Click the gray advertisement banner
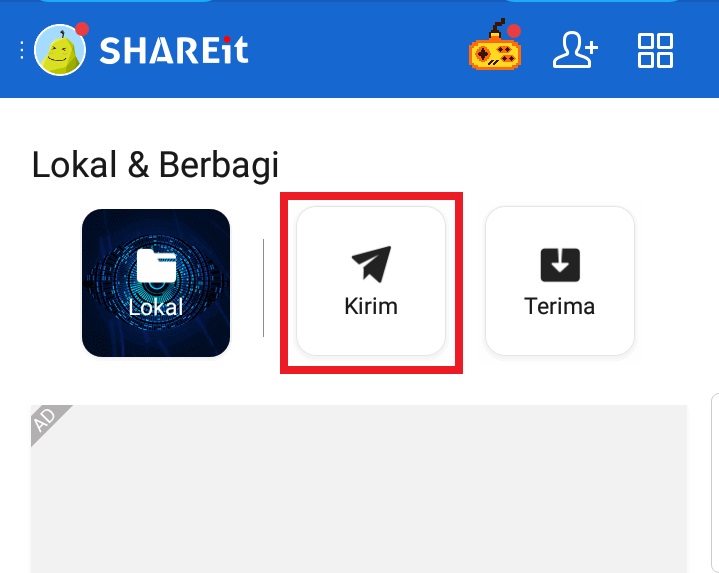 point(359,489)
